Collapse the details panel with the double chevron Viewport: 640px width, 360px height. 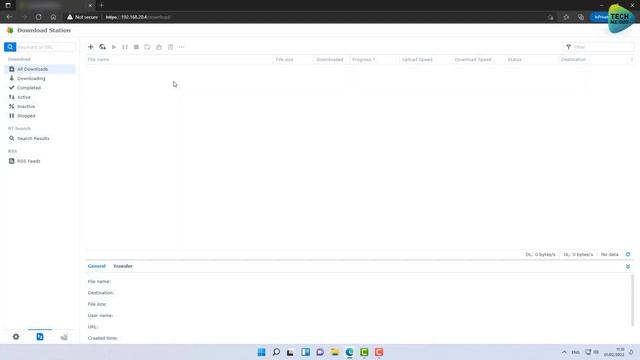point(628,266)
